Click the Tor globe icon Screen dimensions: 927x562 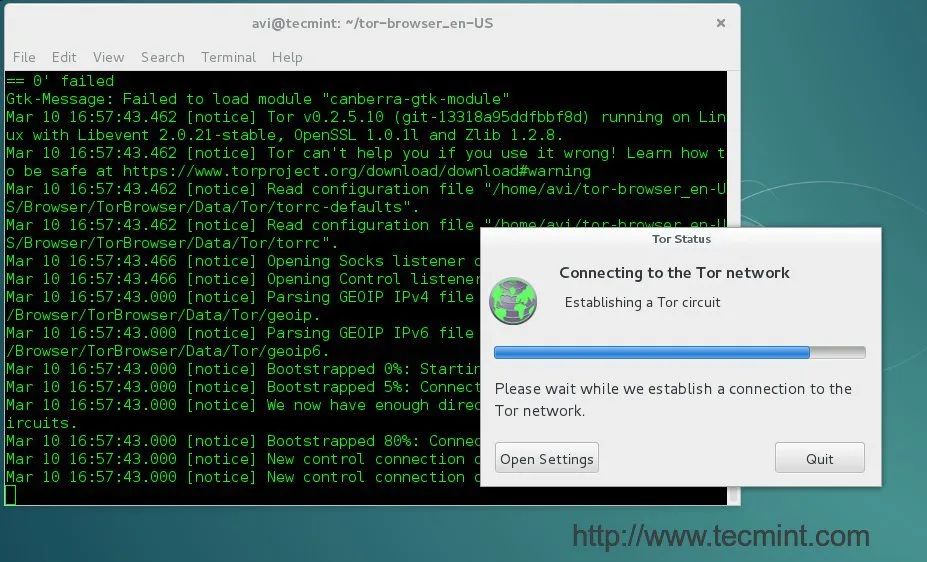513,301
